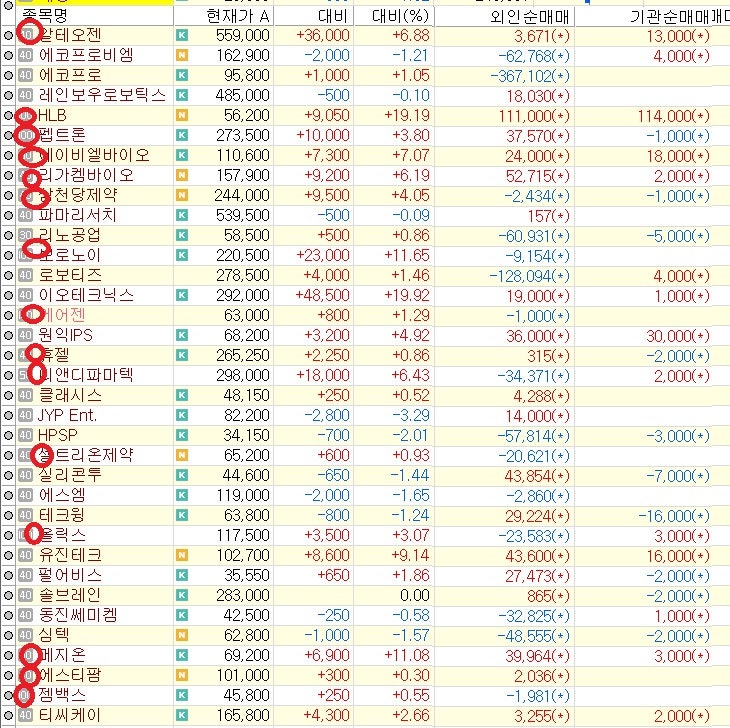Select the row marker circle for 에코프로
The width and height of the screenshot is (730, 728).
click(8, 75)
